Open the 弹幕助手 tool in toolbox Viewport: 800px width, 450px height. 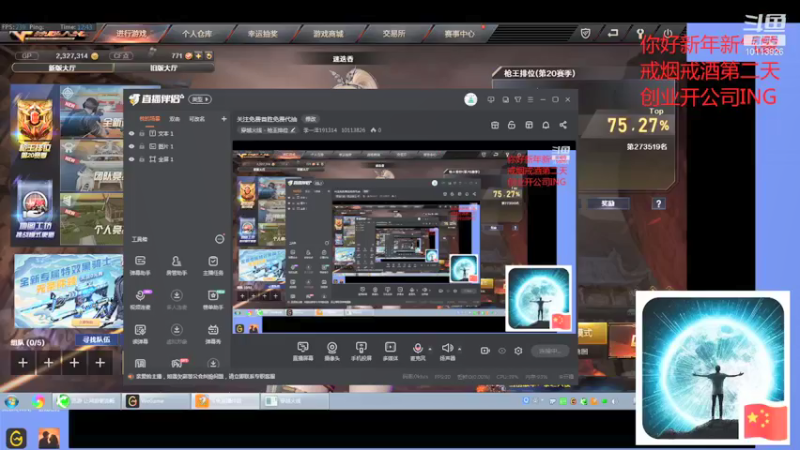[x=140, y=265]
